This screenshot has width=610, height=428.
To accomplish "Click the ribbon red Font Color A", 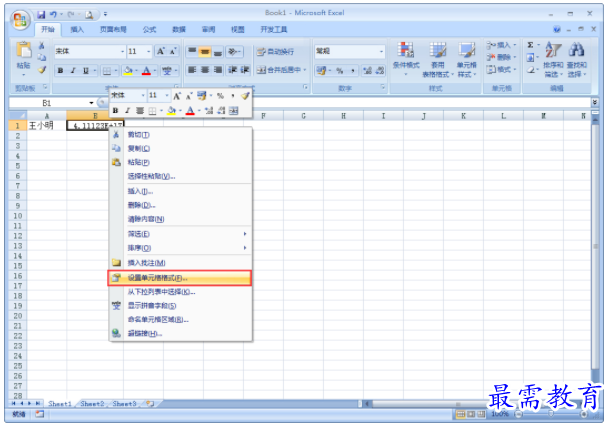I will point(146,71).
